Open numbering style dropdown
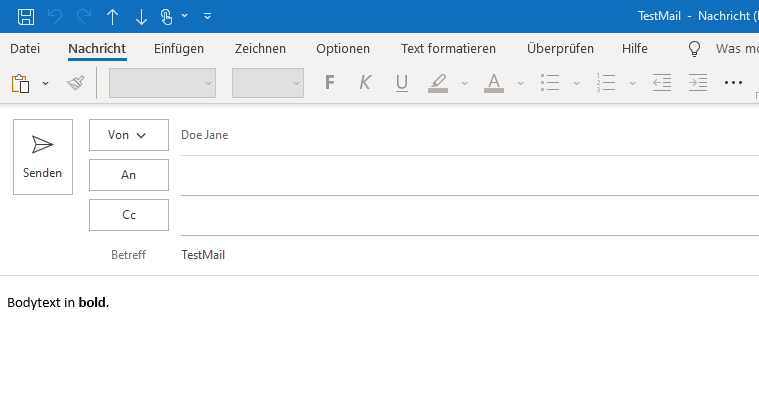 click(x=632, y=83)
